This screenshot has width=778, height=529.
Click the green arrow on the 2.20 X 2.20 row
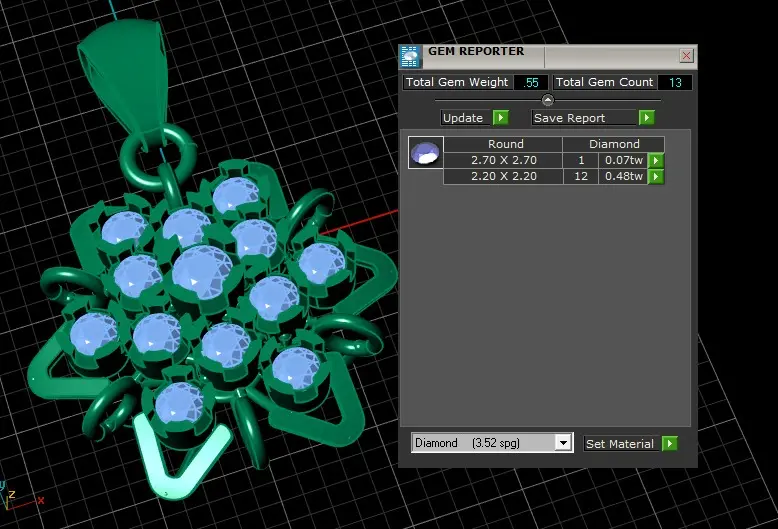point(656,176)
